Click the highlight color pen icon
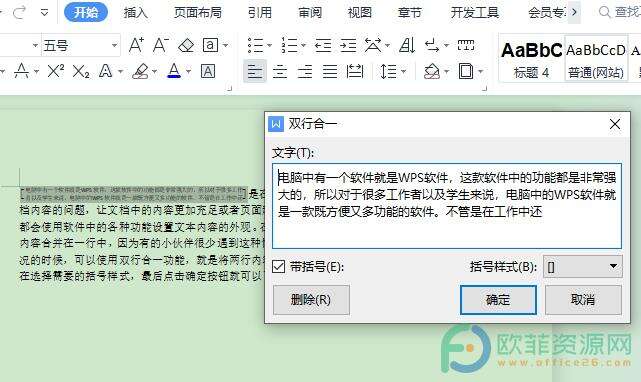The width and height of the screenshot is (641, 382). [141, 72]
